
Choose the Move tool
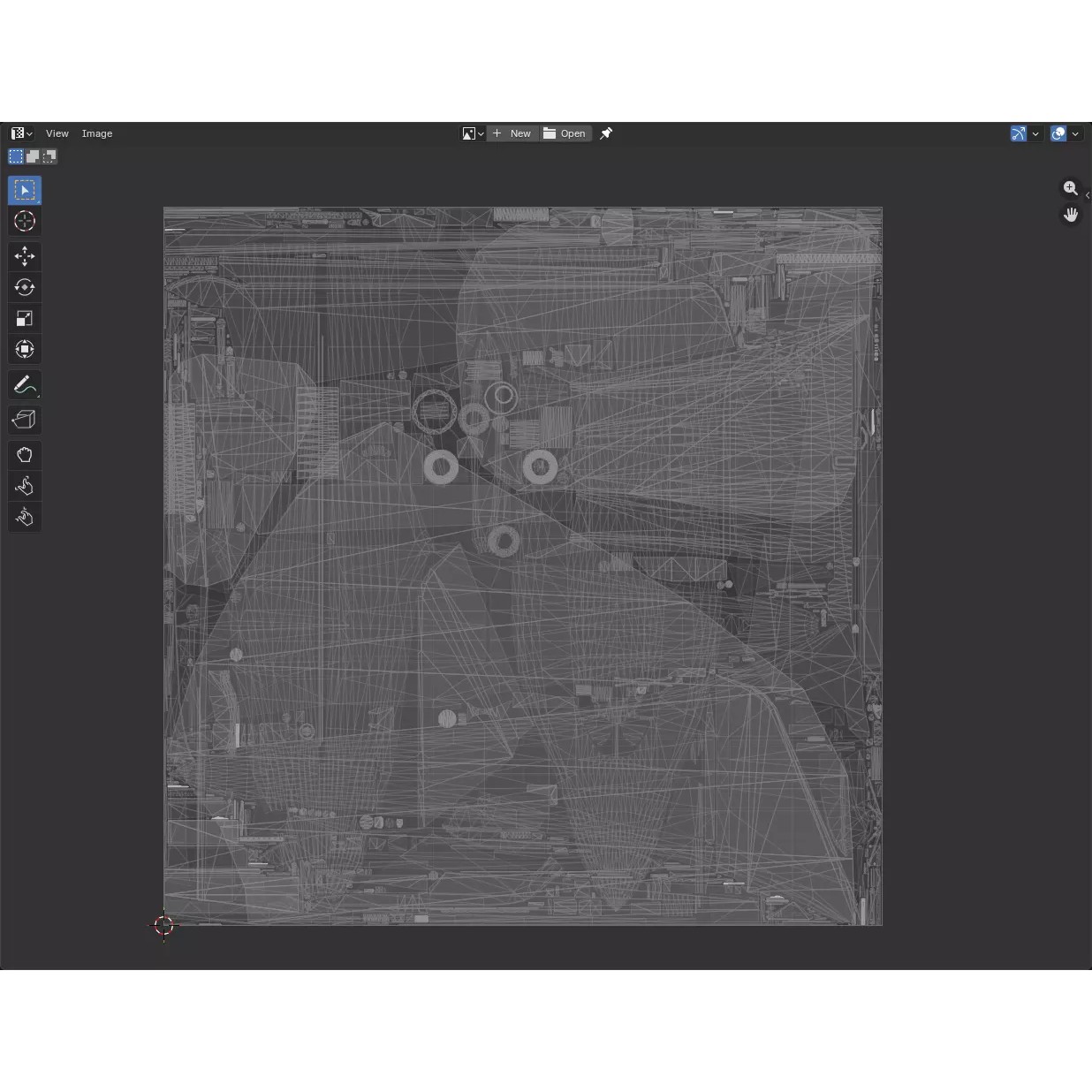point(25,256)
